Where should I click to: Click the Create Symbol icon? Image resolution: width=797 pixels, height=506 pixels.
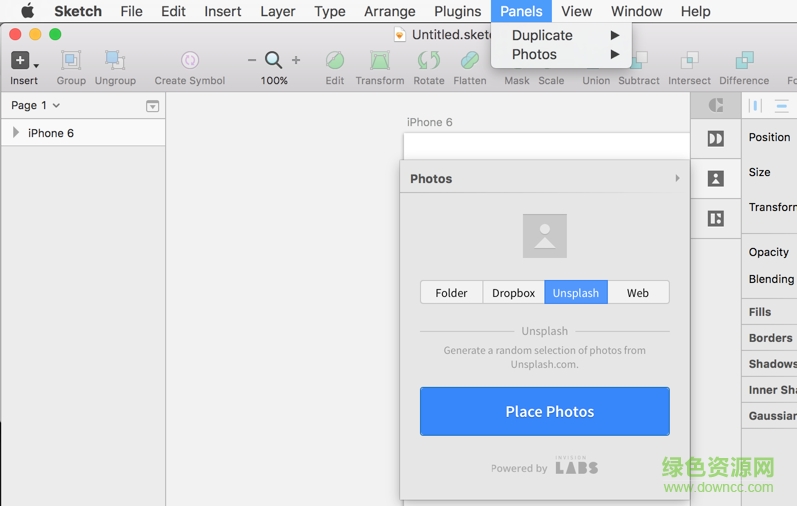click(190, 60)
